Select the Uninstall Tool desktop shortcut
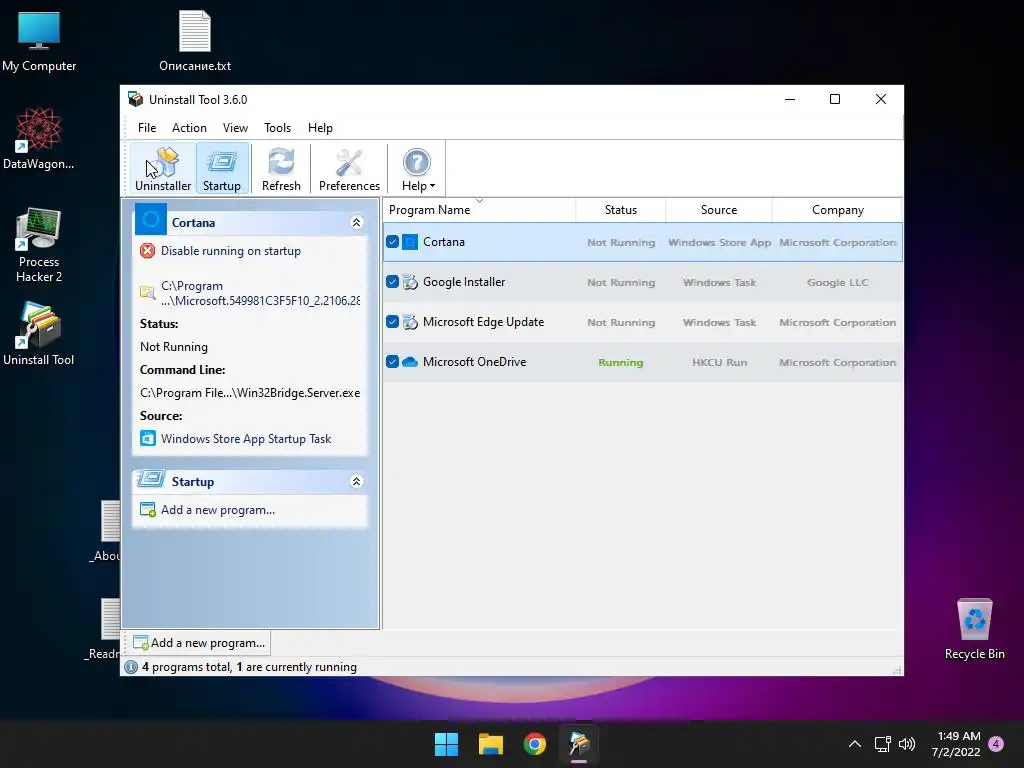Screen dimensions: 1024x768 pos(39,333)
